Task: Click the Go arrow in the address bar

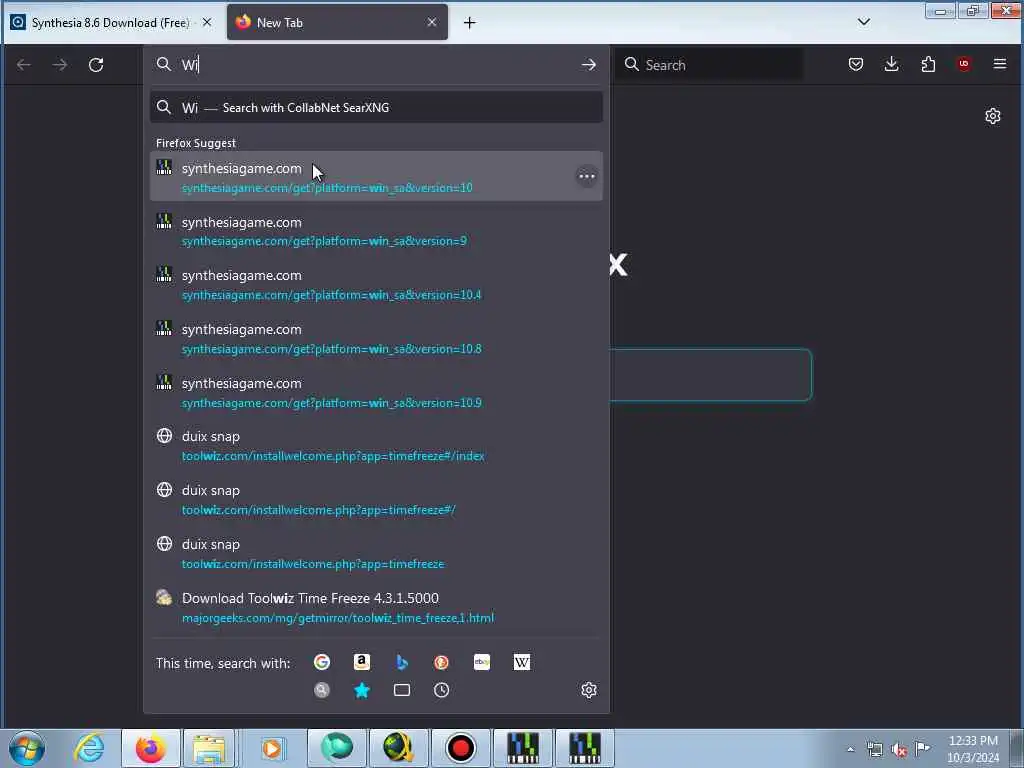Action: [588, 65]
